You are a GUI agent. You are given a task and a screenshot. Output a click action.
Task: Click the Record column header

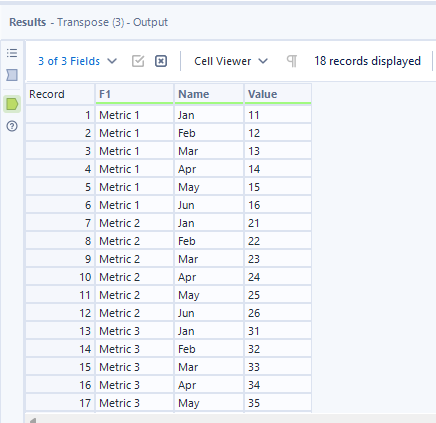60,94
